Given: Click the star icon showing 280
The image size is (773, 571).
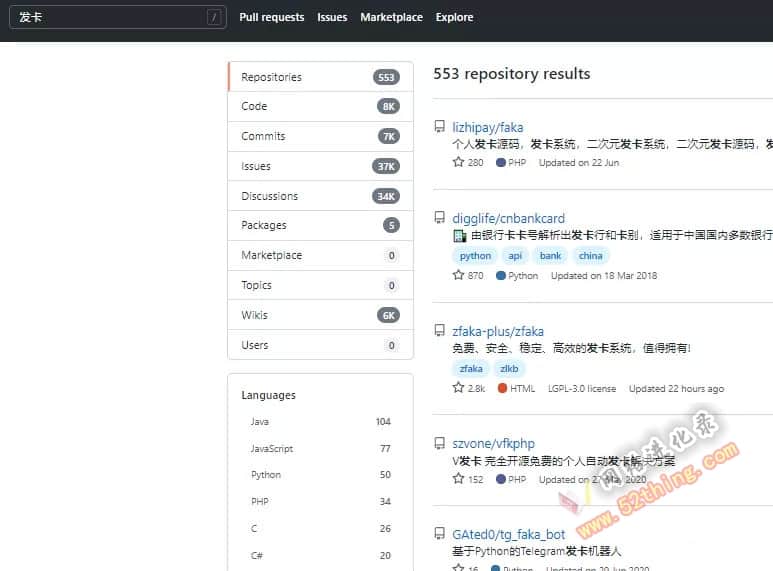Looking at the screenshot, I should 458,162.
